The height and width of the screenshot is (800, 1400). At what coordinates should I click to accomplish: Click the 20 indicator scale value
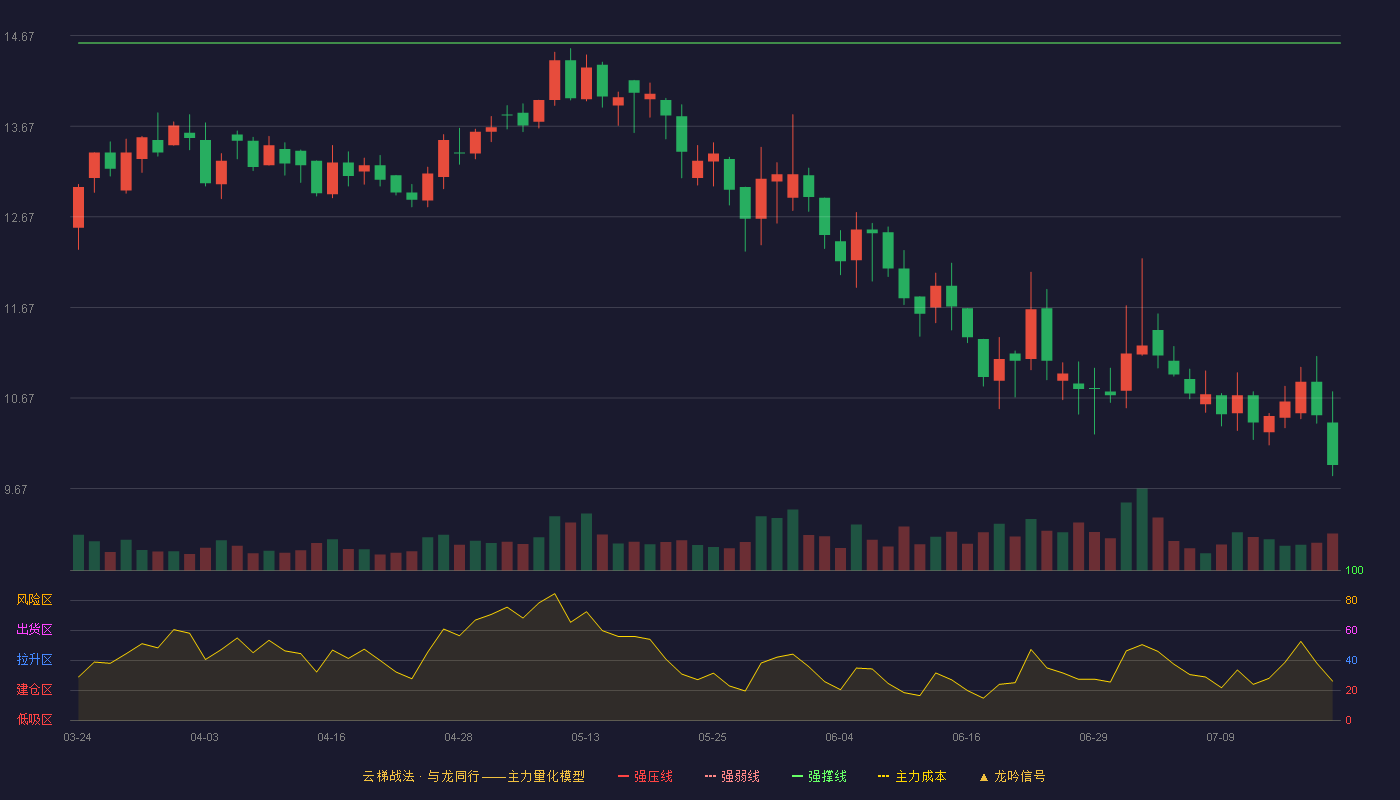[x=1351, y=690]
